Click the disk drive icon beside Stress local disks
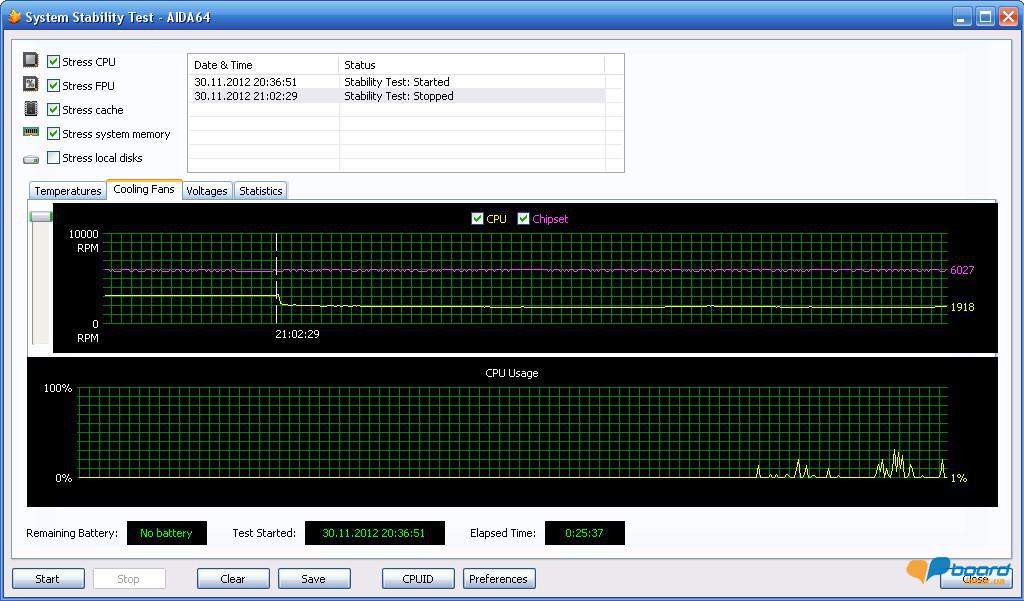This screenshot has height=601, width=1024. click(30, 158)
